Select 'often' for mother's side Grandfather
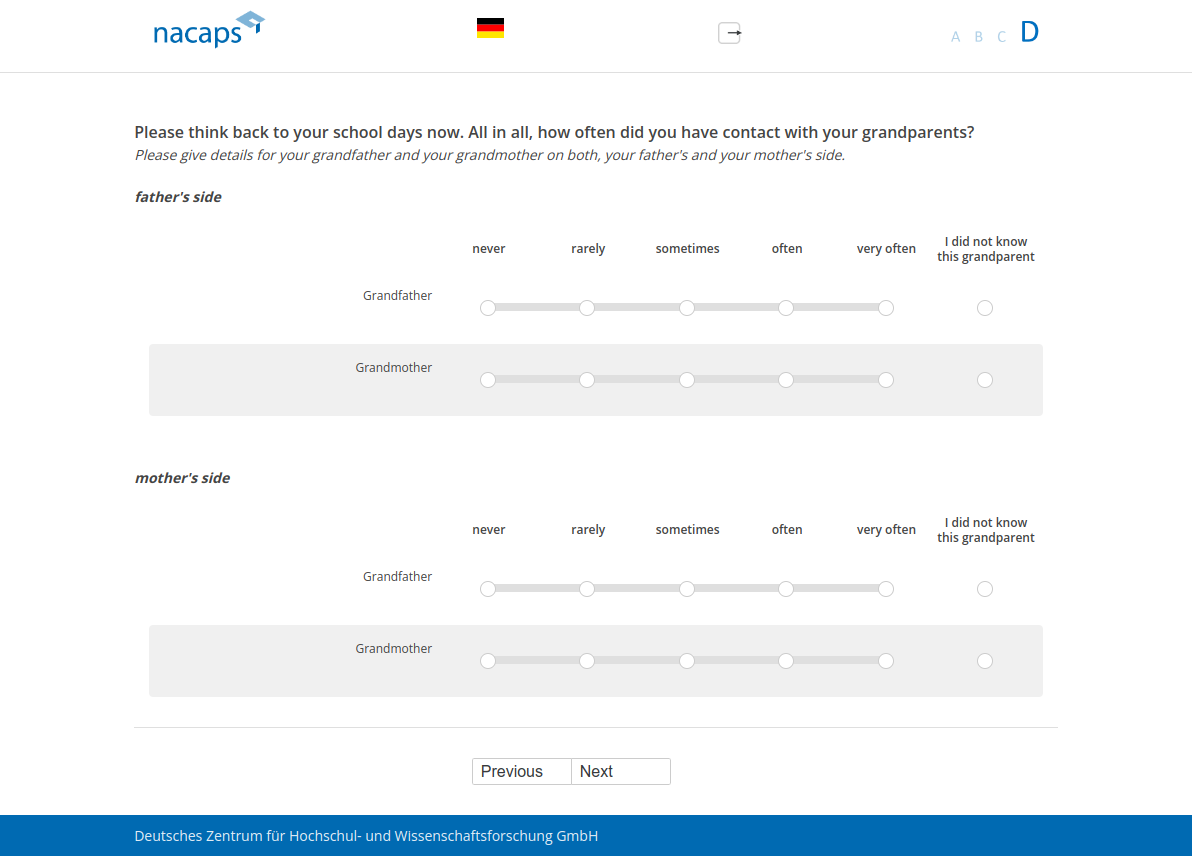Viewport: 1192px width, 865px height. (x=786, y=589)
